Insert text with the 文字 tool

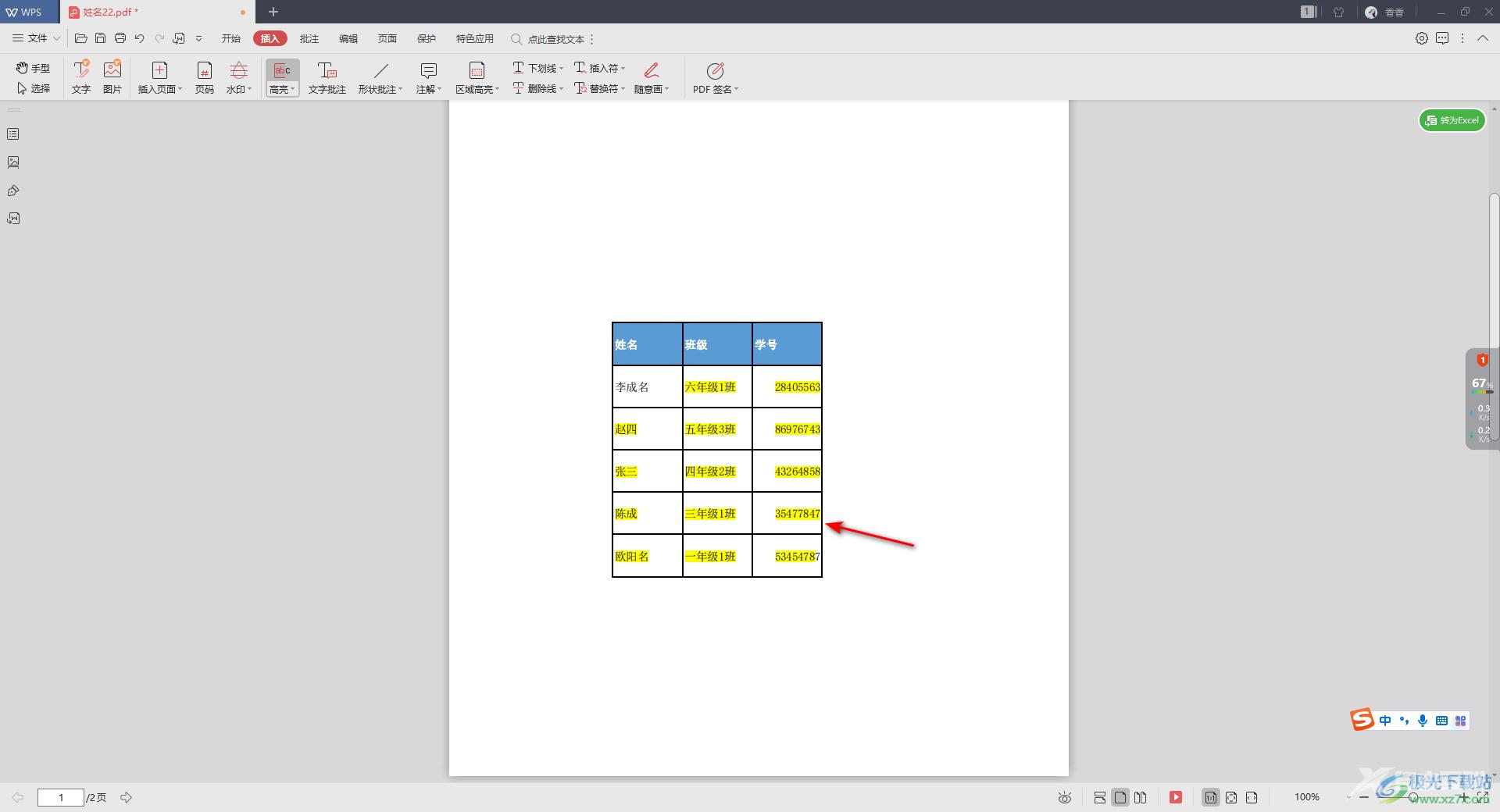point(81,77)
